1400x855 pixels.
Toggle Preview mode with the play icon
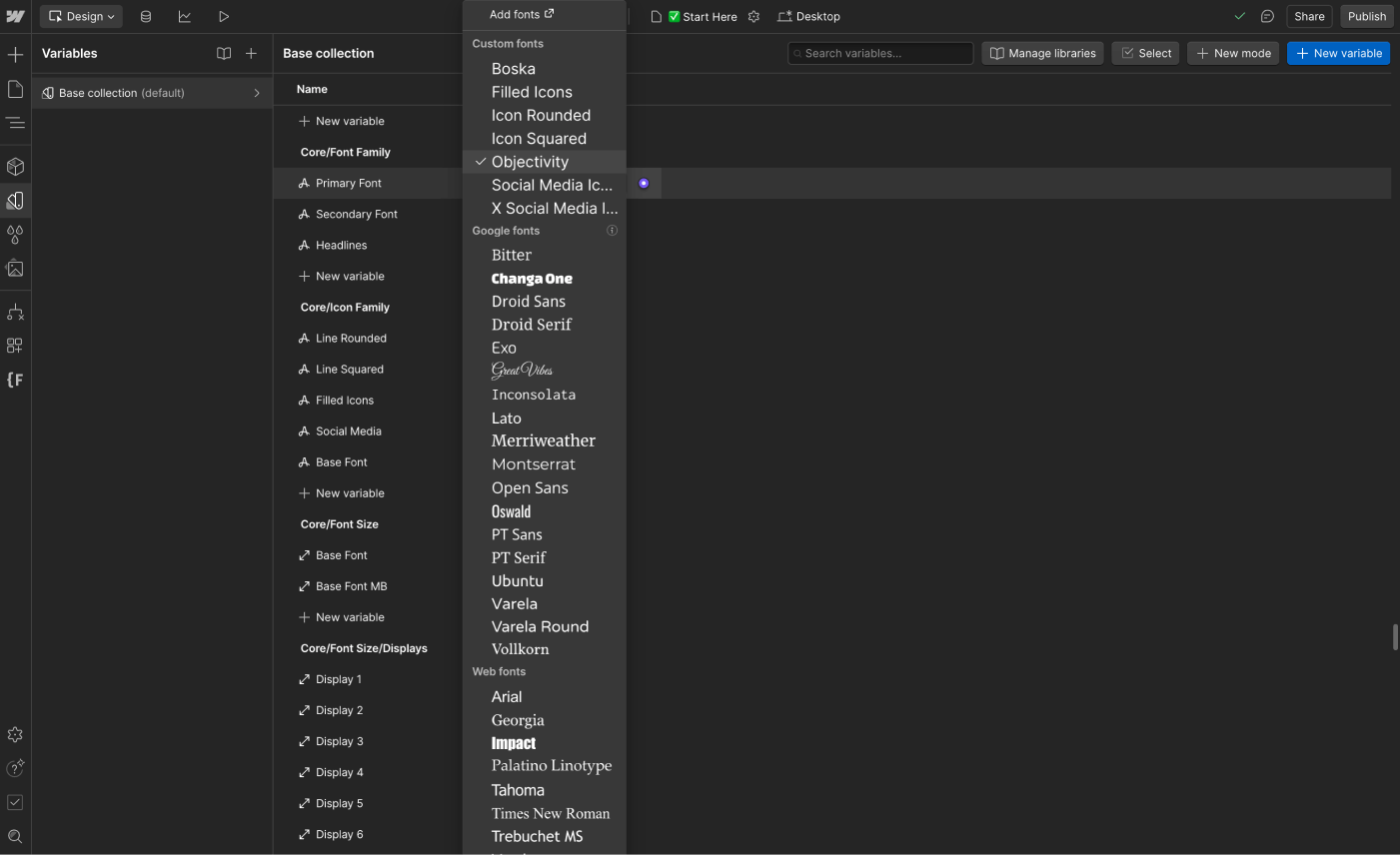224,16
